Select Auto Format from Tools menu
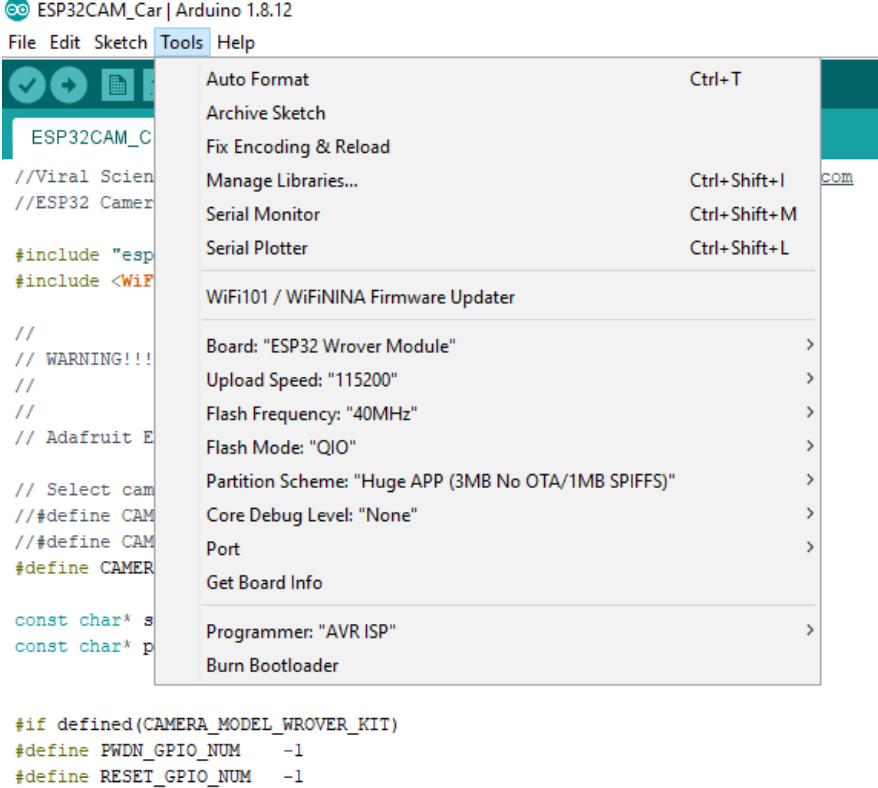 258,79
